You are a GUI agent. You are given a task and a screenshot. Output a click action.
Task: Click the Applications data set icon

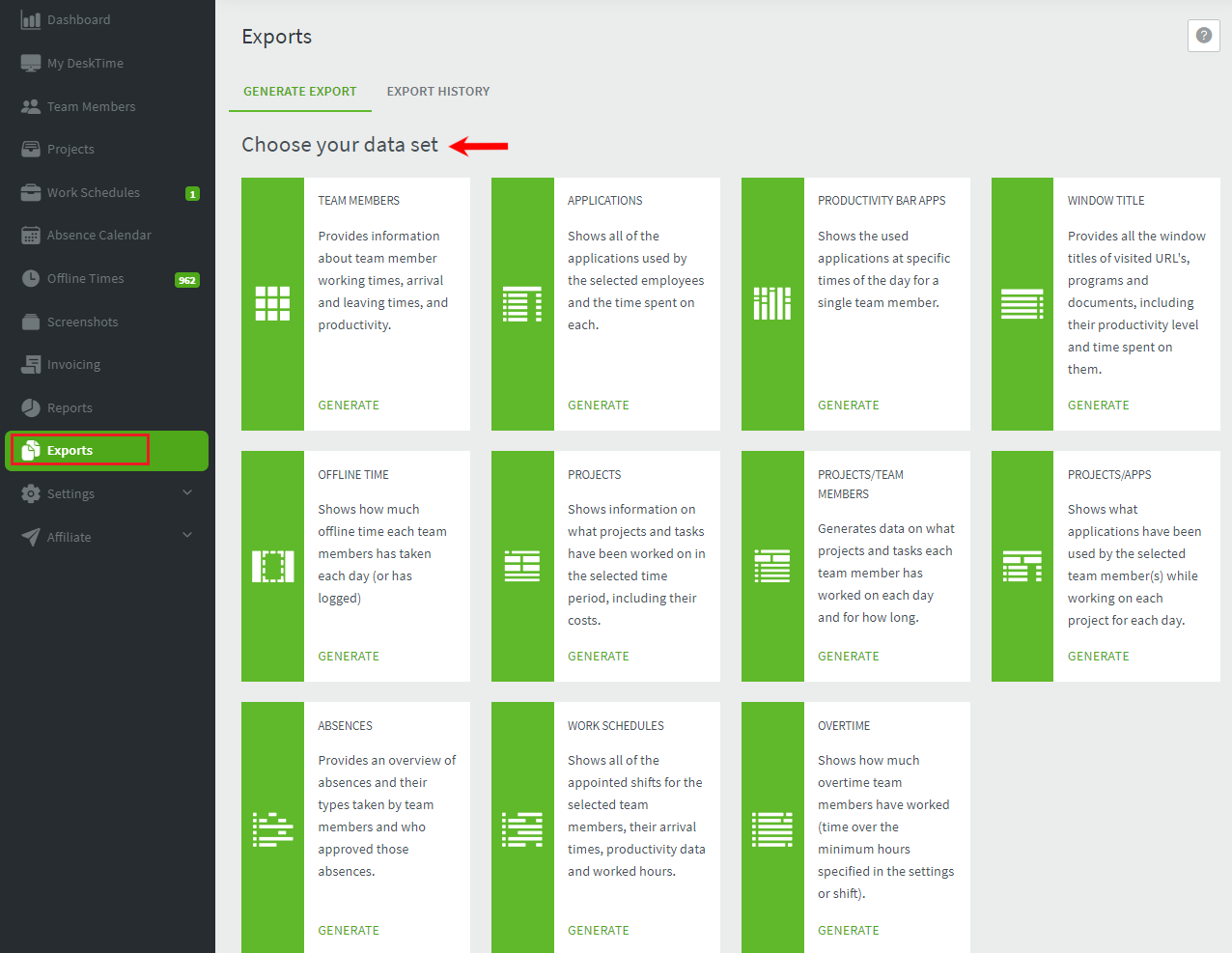(x=522, y=303)
